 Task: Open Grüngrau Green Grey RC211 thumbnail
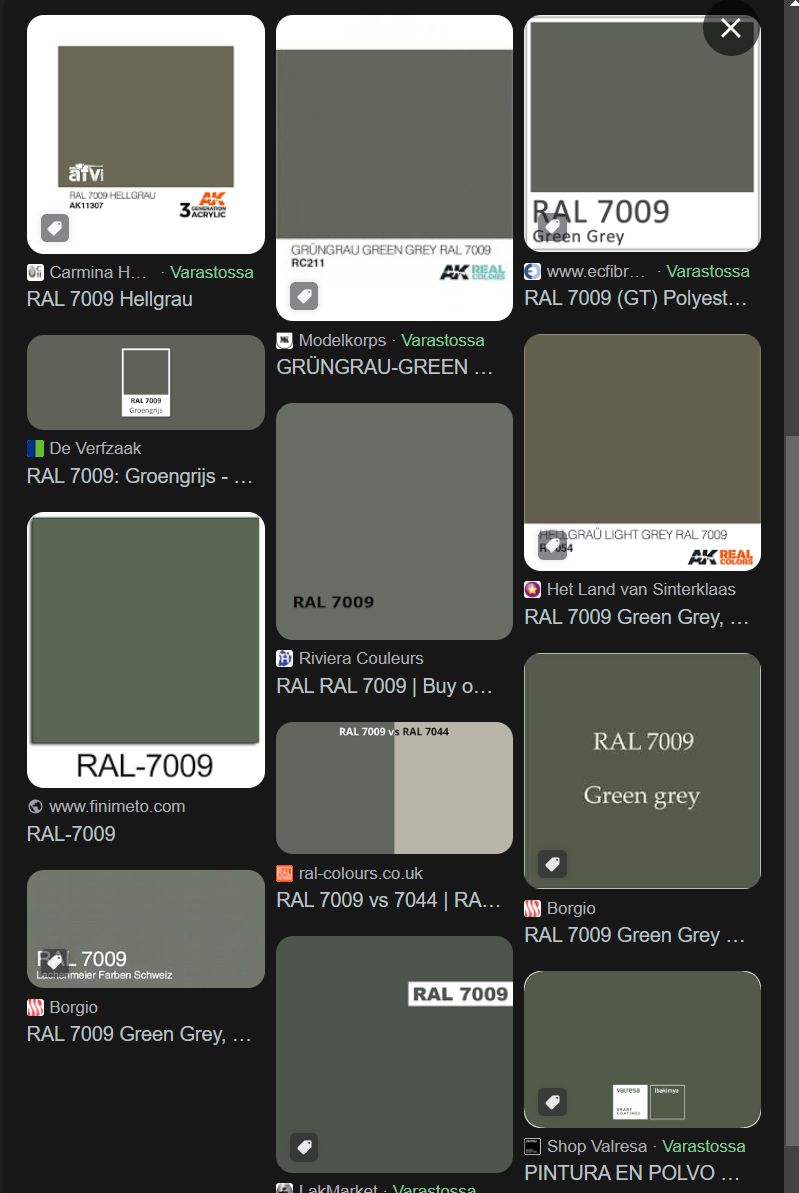[x=394, y=168]
